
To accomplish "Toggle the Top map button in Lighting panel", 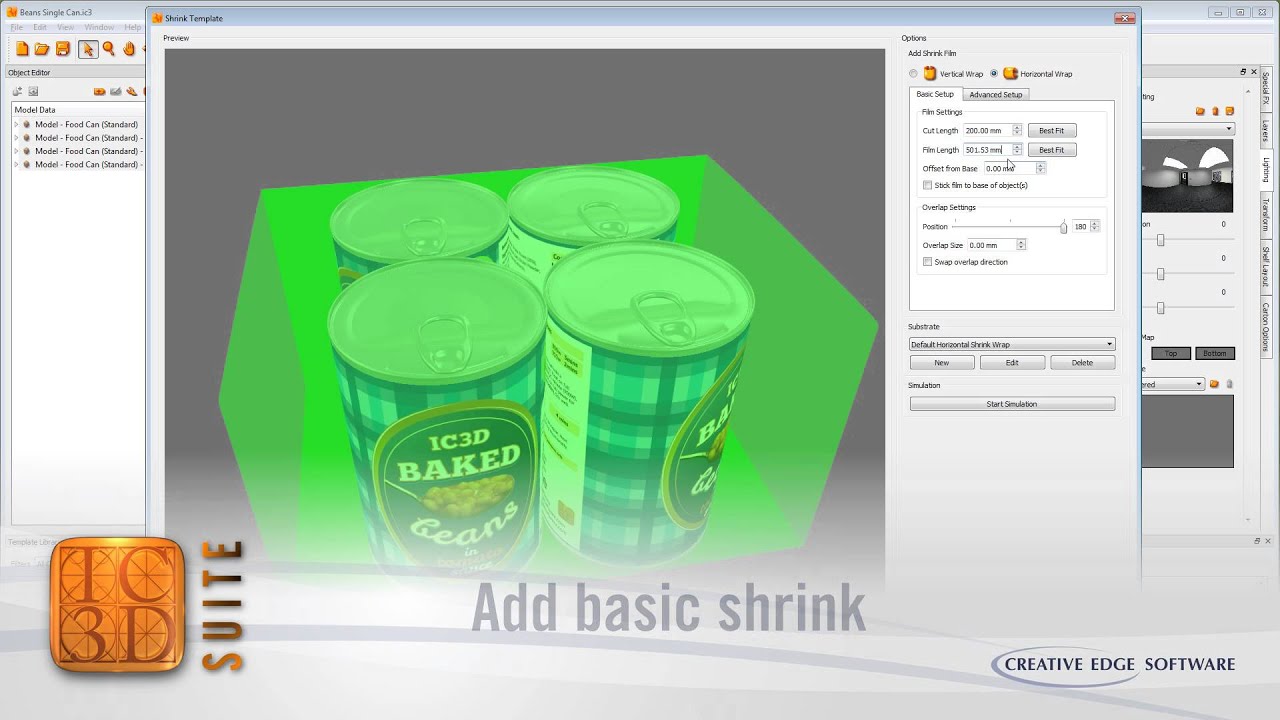I will pos(1171,353).
